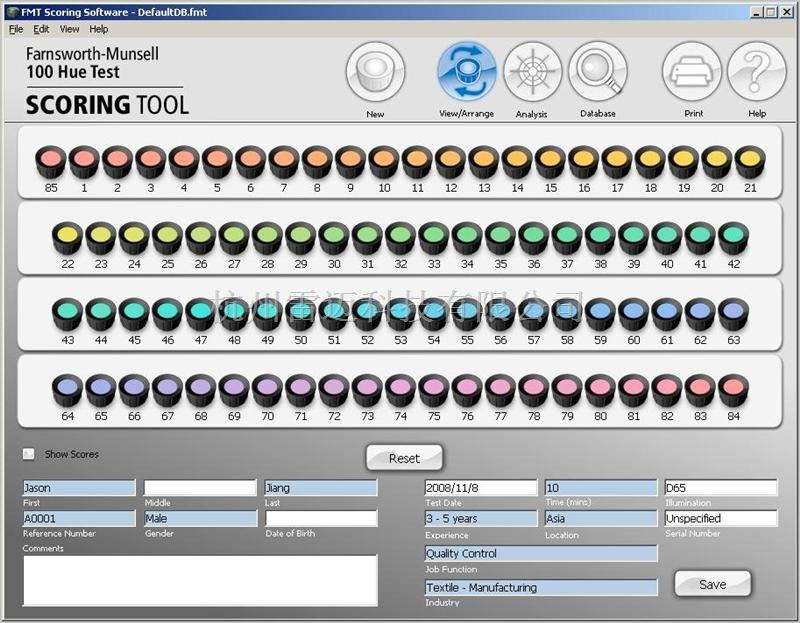Open the Help menu
800x623 pixels.
(x=98, y=29)
